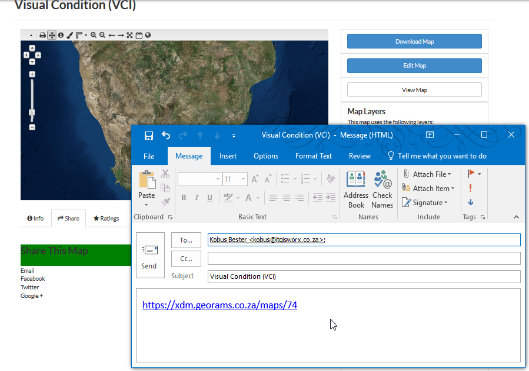Image resolution: width=529 pixels, height=371 pixels.
Task: Open the numbering style dropdown arrow
Action: tap(315, 179)
